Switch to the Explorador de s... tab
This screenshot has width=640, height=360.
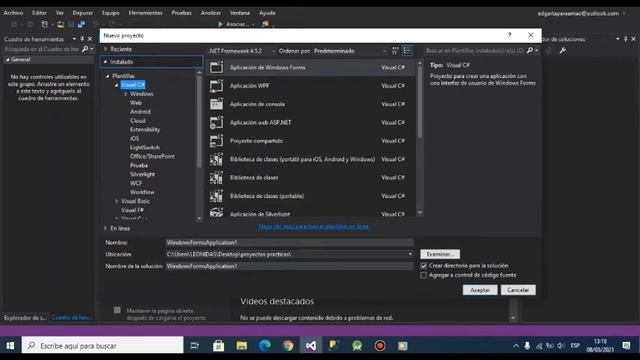[25, 318]
